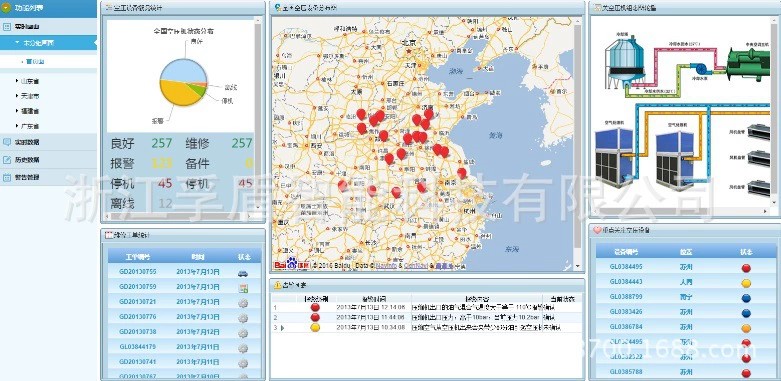Expand the 山东省 tree node arrow
Screen dimensions: 781x381
[x=17, y=81]
